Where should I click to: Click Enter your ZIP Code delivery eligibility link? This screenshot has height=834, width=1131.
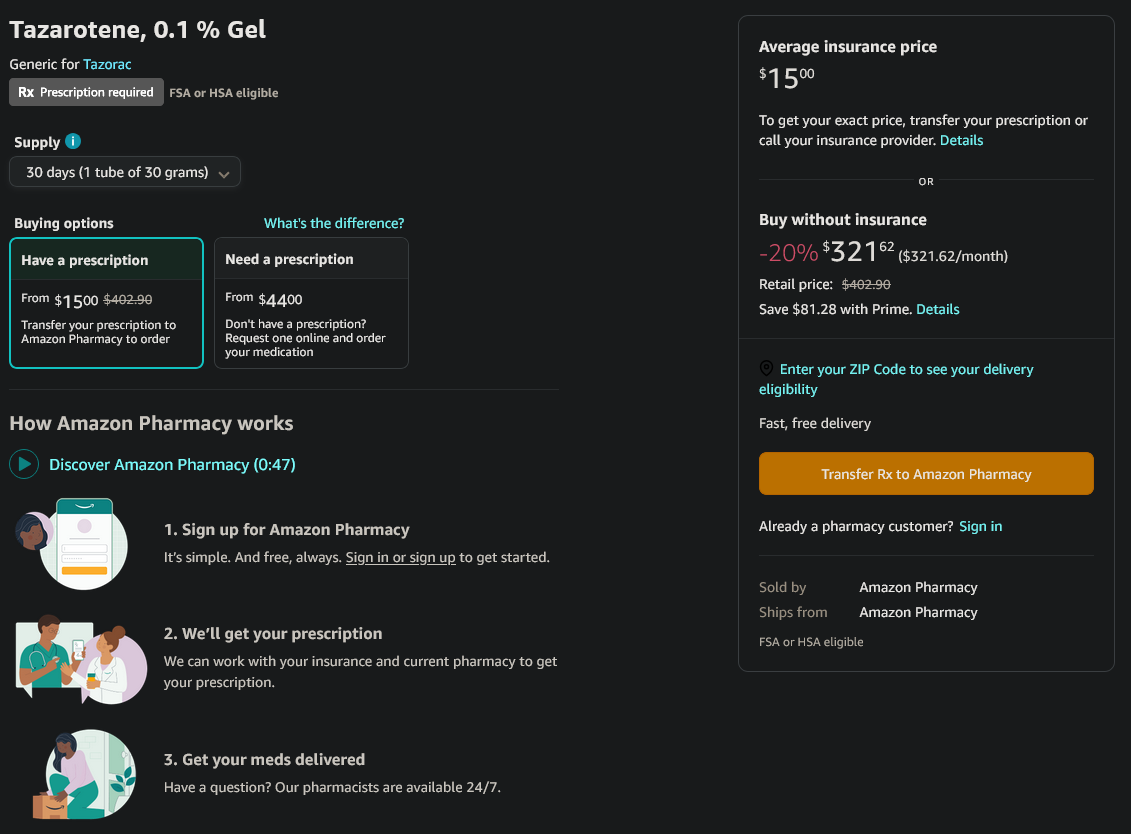(x=896, y=379)
